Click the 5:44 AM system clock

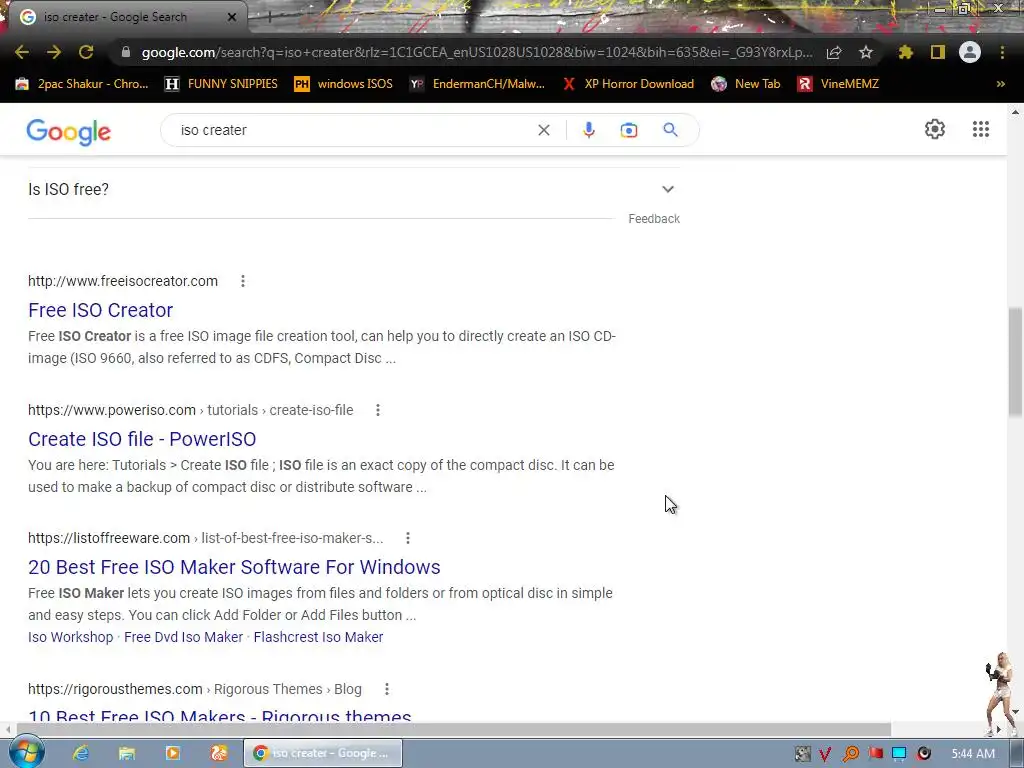[973, 754]
